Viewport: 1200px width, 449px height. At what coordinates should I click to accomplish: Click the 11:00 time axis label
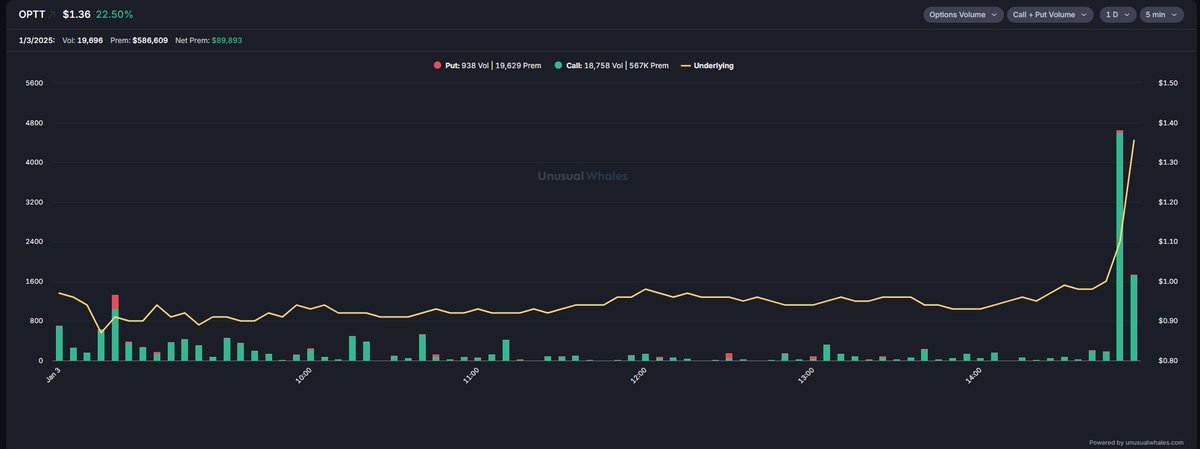[471, 374]
